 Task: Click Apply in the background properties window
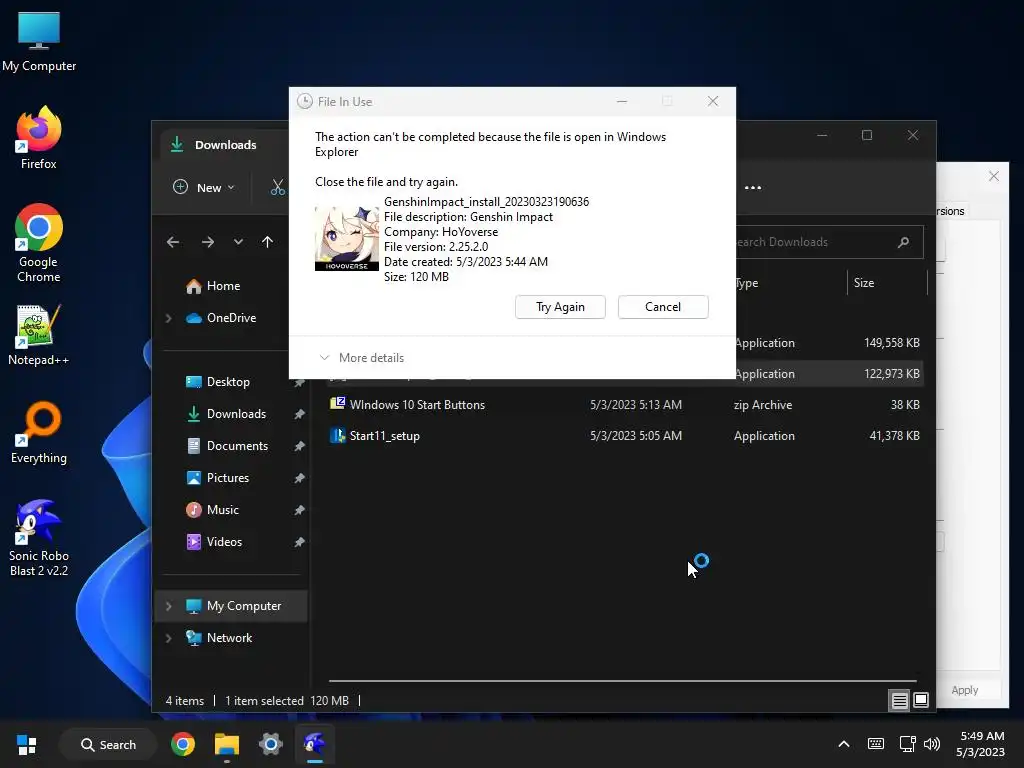[x=965, y=690]
